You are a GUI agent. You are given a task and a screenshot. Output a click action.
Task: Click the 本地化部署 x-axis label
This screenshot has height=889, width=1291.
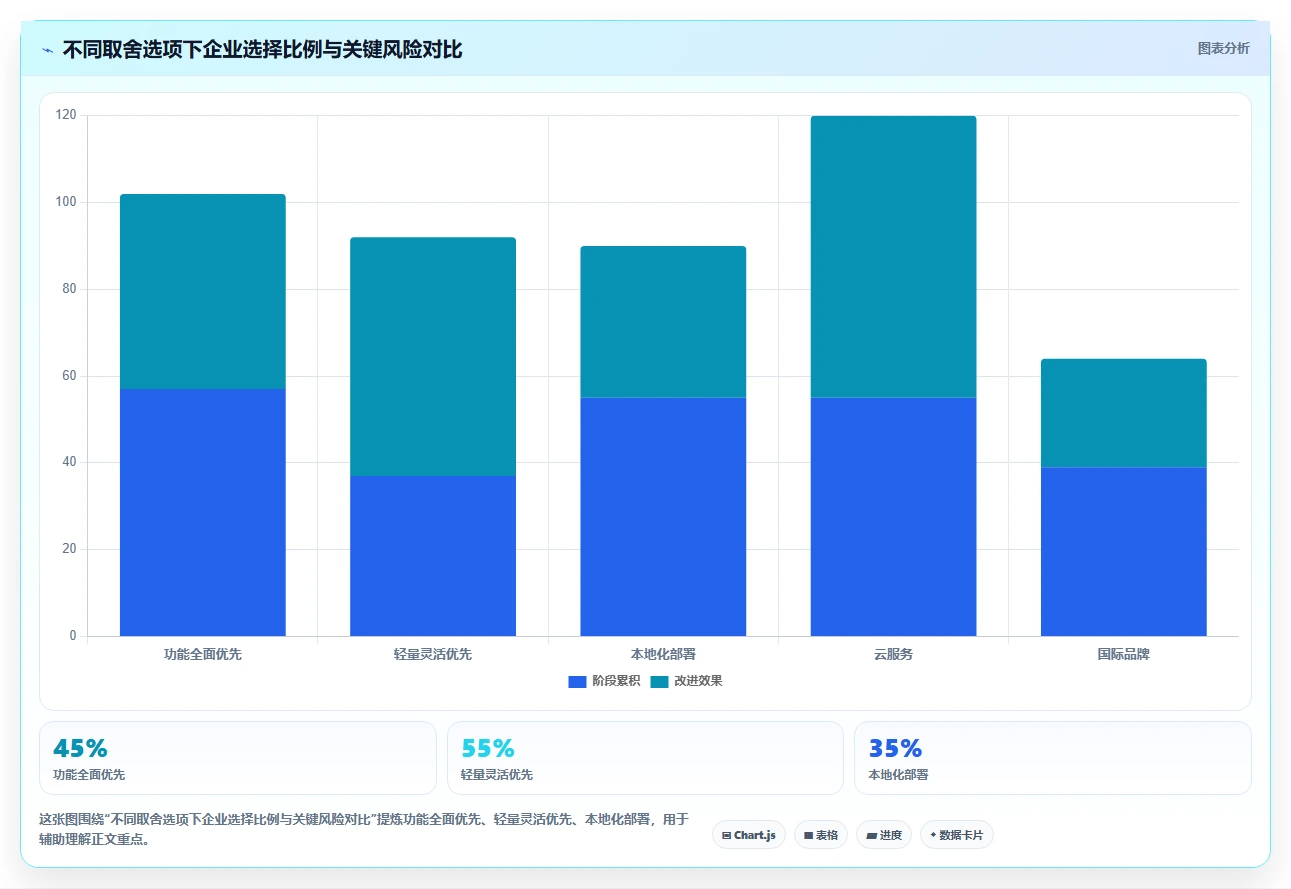tap(663, 655)
